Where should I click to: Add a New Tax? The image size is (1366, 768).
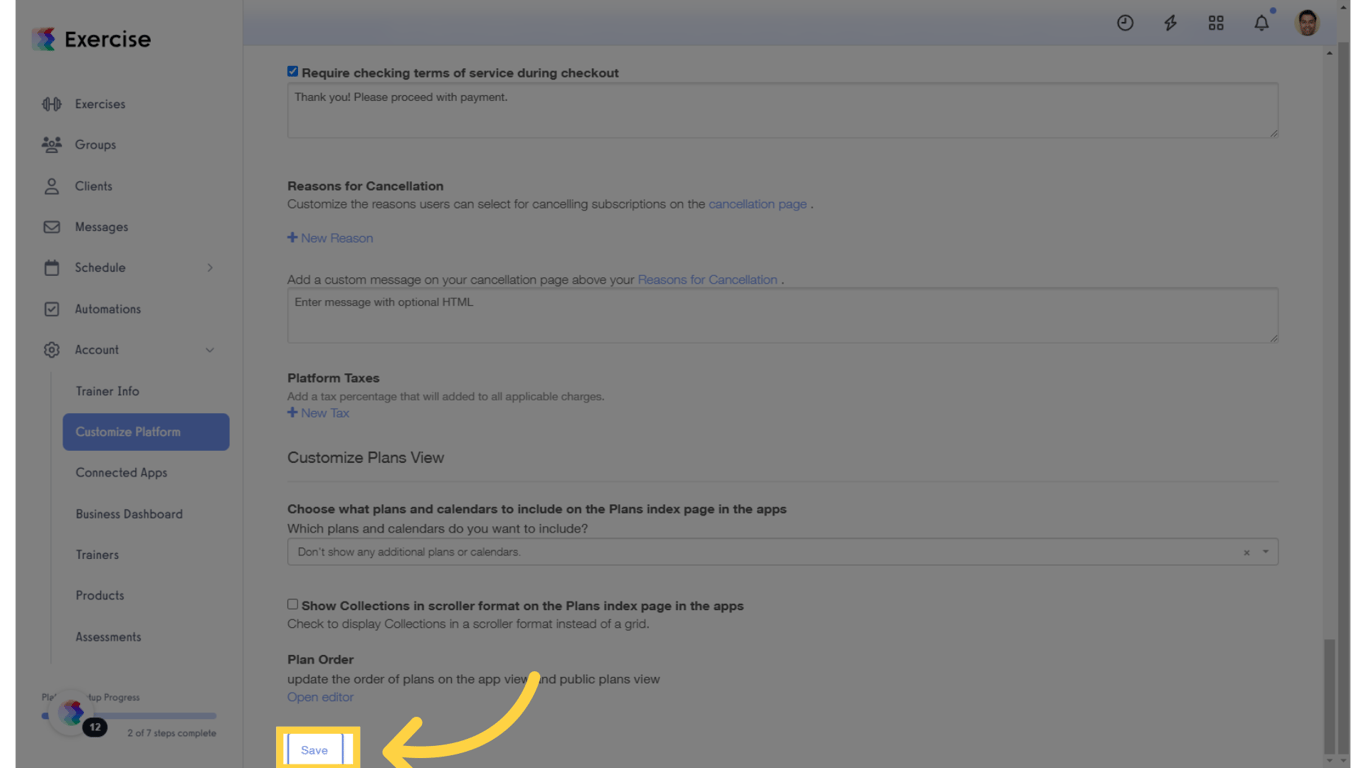318,413
